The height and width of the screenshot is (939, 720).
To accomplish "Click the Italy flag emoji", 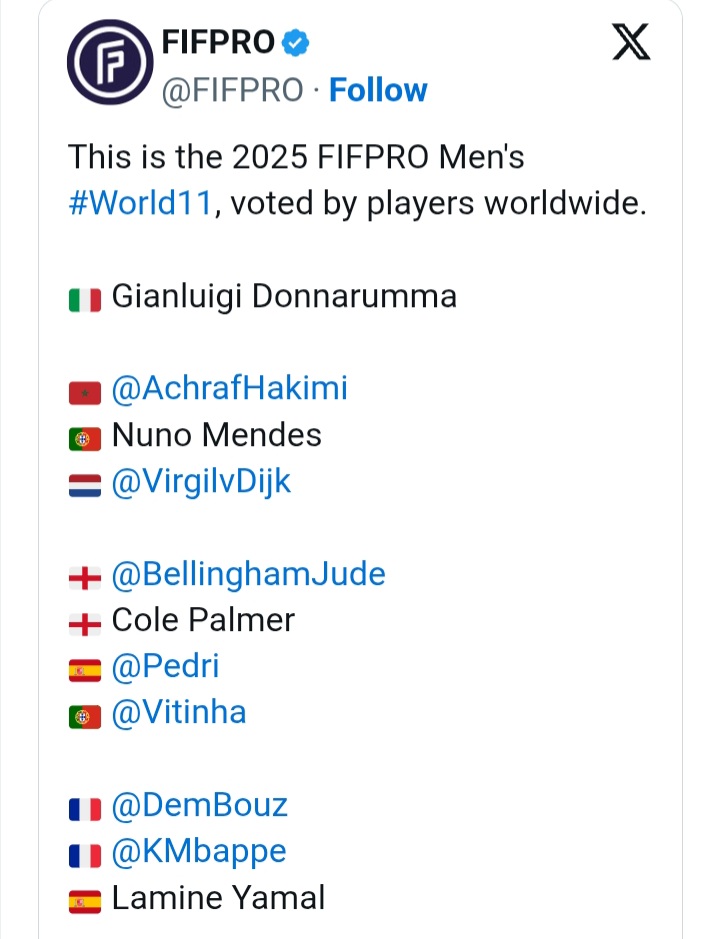I will click(85, 299).
